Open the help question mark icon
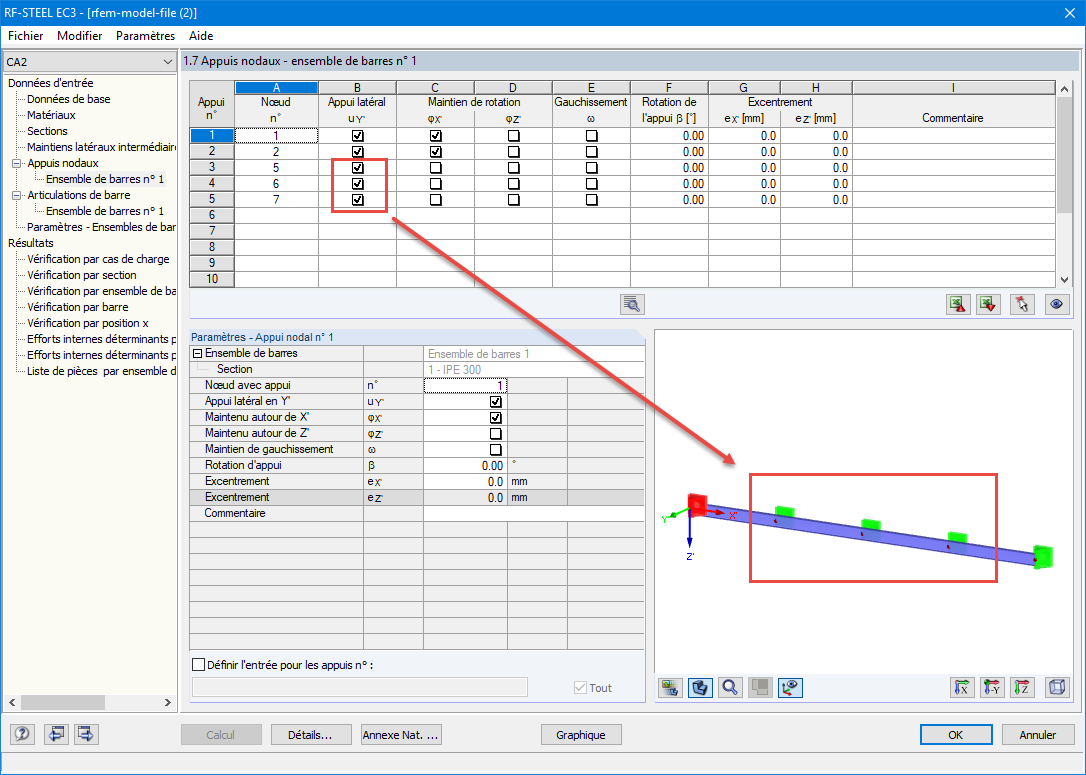The height and width of the screenshot is (775, 1086). (22, 734)
